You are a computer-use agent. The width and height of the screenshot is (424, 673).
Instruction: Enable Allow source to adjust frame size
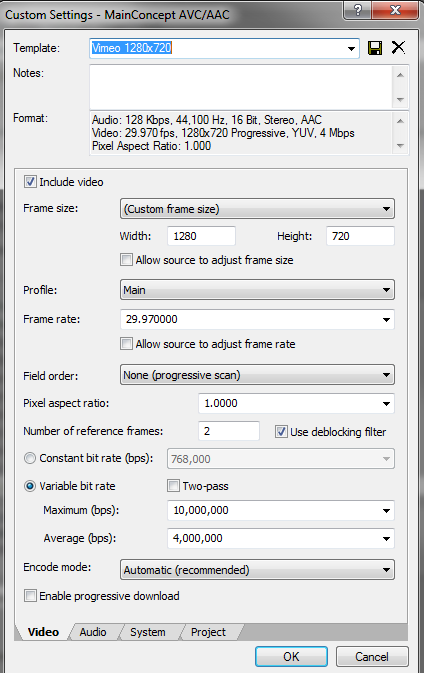coord(126,260)
